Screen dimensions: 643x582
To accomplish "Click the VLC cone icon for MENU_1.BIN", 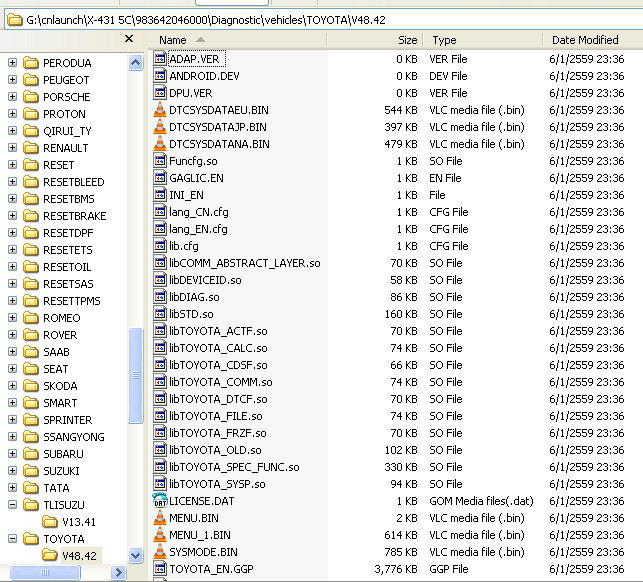I will tap(160, 535).
